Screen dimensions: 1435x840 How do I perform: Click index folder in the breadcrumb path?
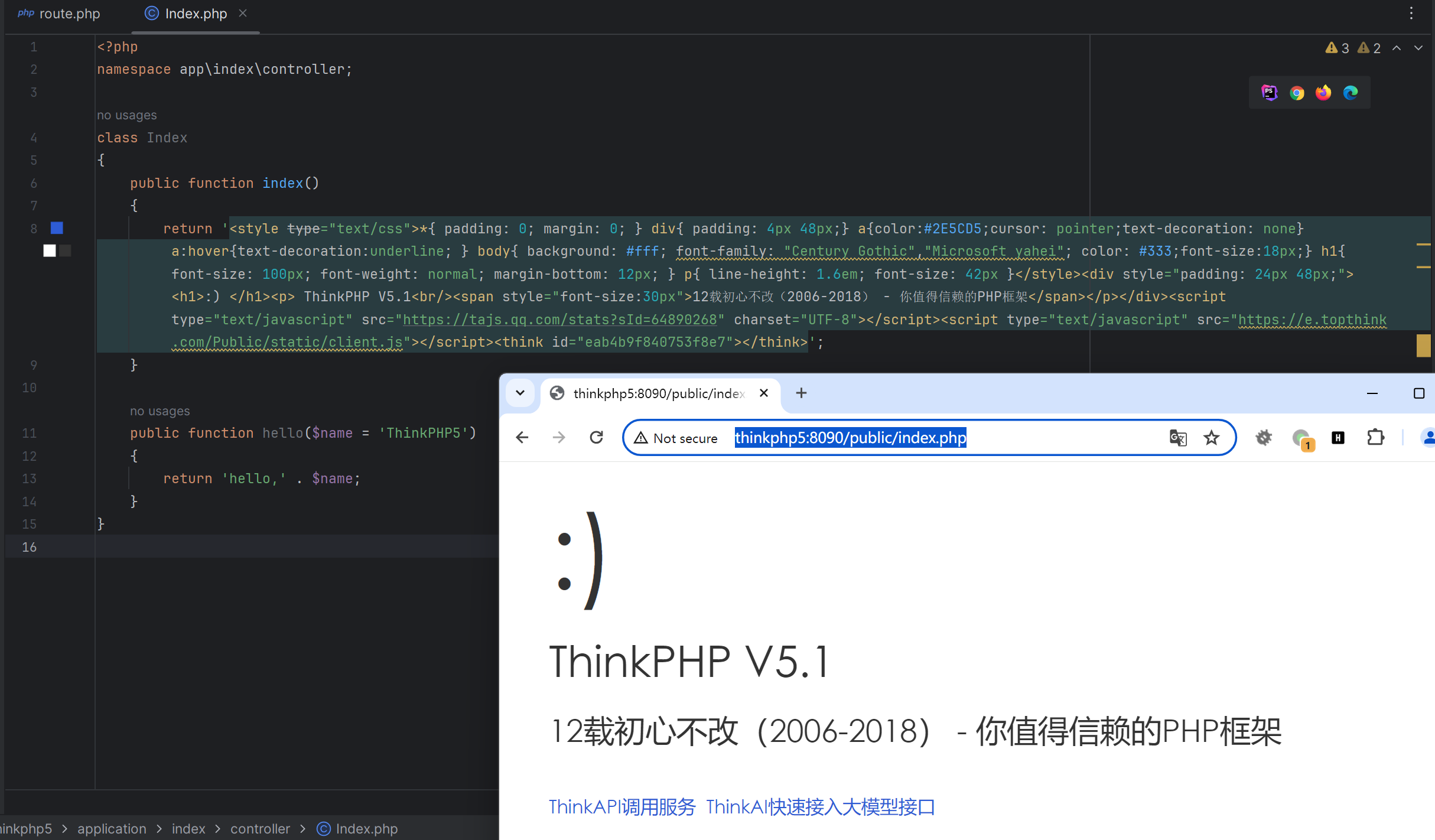[x=188, y=829]
